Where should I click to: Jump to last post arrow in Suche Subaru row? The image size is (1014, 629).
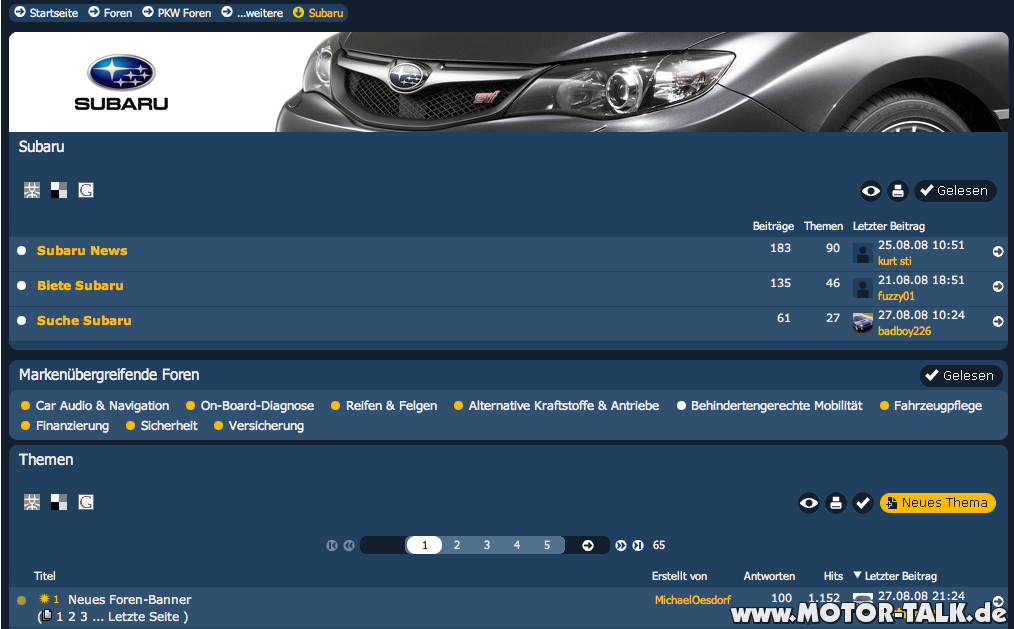coord(998,321)
